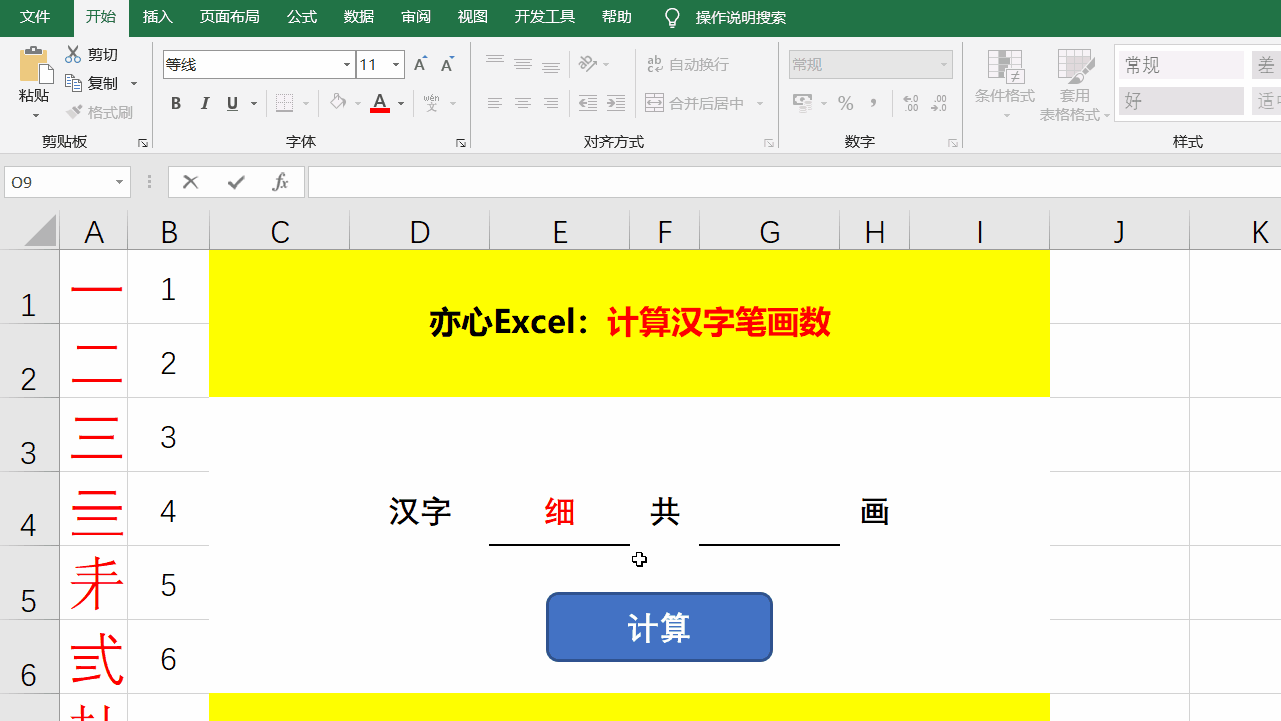Click the accounting currency format icon
Viewport: 1281px width, 721px height.
(802, 103)
